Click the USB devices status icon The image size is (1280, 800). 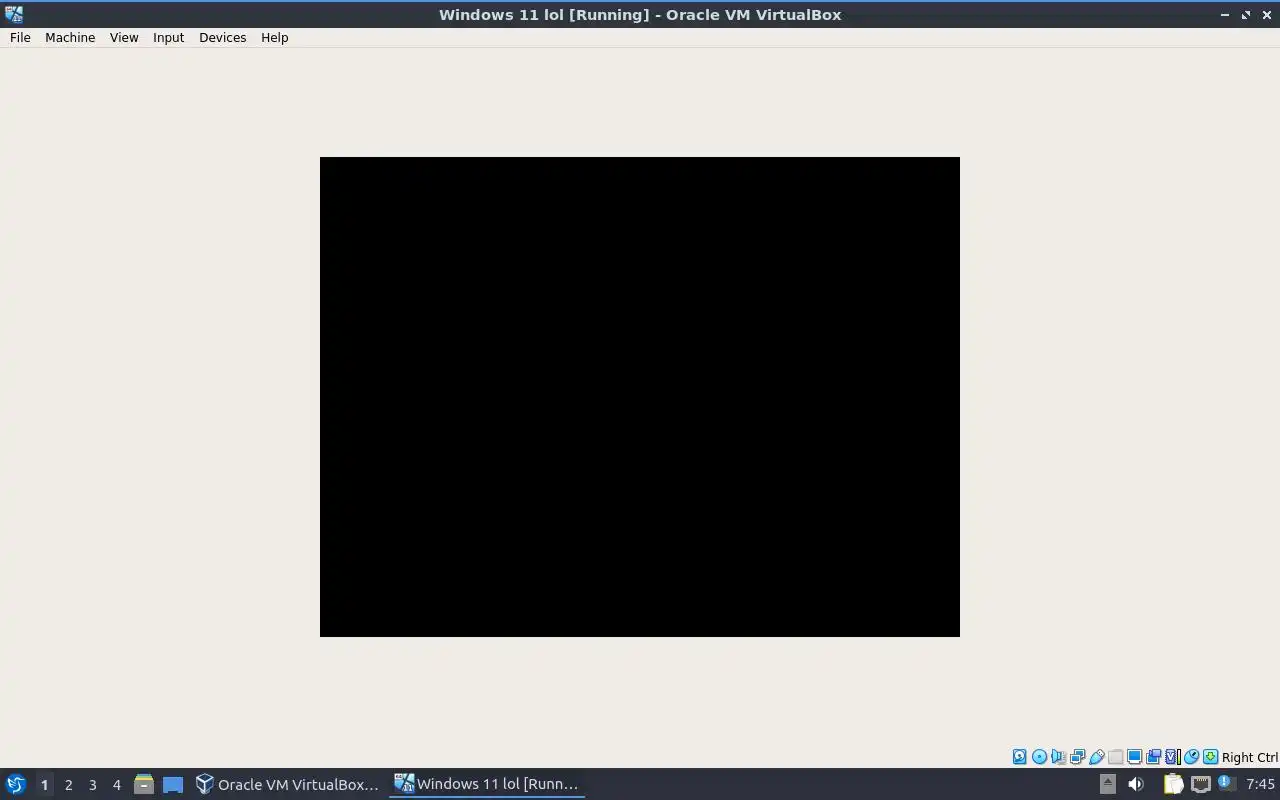click(1096, 757)
